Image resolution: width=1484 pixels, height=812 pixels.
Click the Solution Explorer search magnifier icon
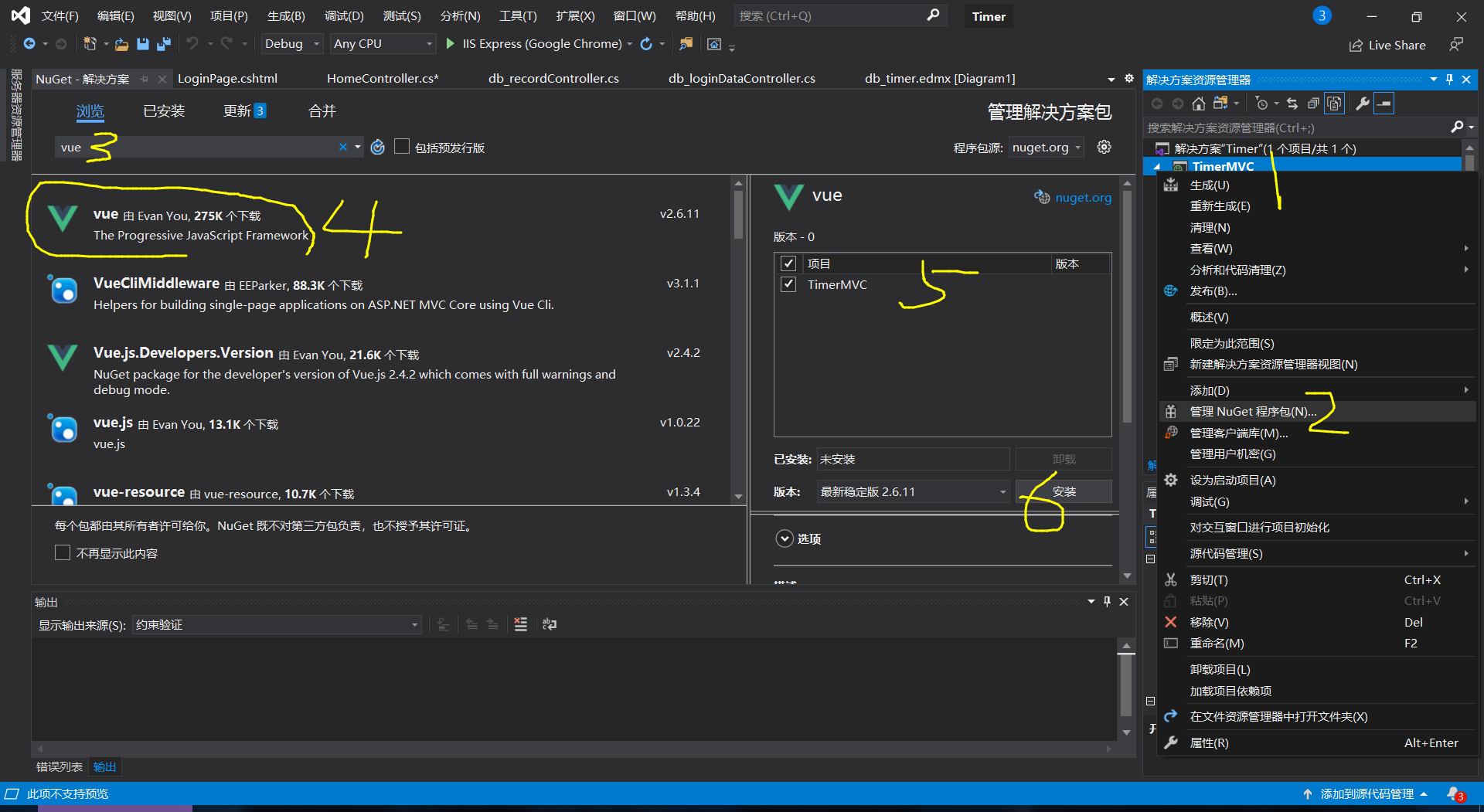pos(1456,127)
